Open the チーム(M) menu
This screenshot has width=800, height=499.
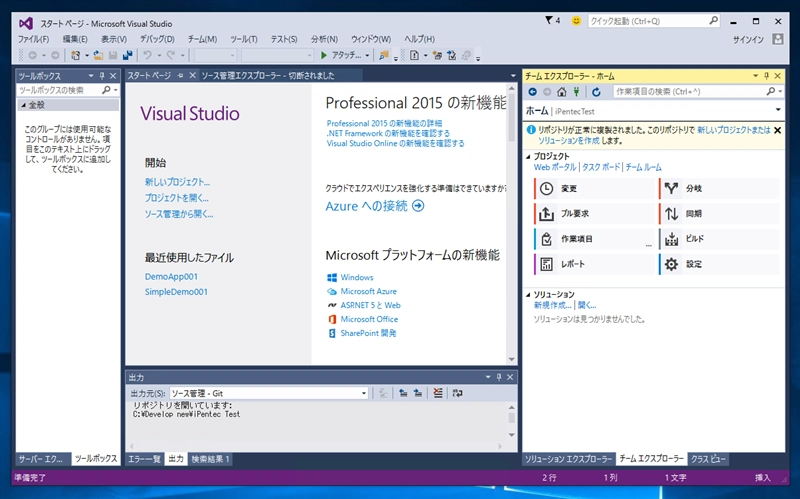[202, 39]
